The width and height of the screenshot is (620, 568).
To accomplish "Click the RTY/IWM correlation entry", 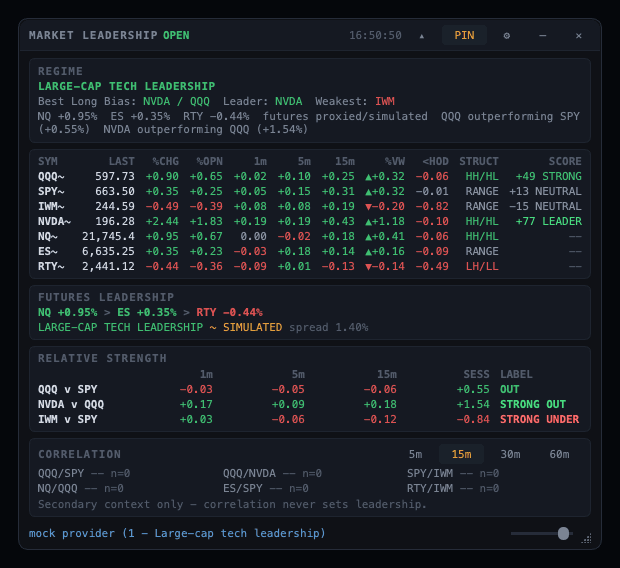I will click(x=453, y=488).
